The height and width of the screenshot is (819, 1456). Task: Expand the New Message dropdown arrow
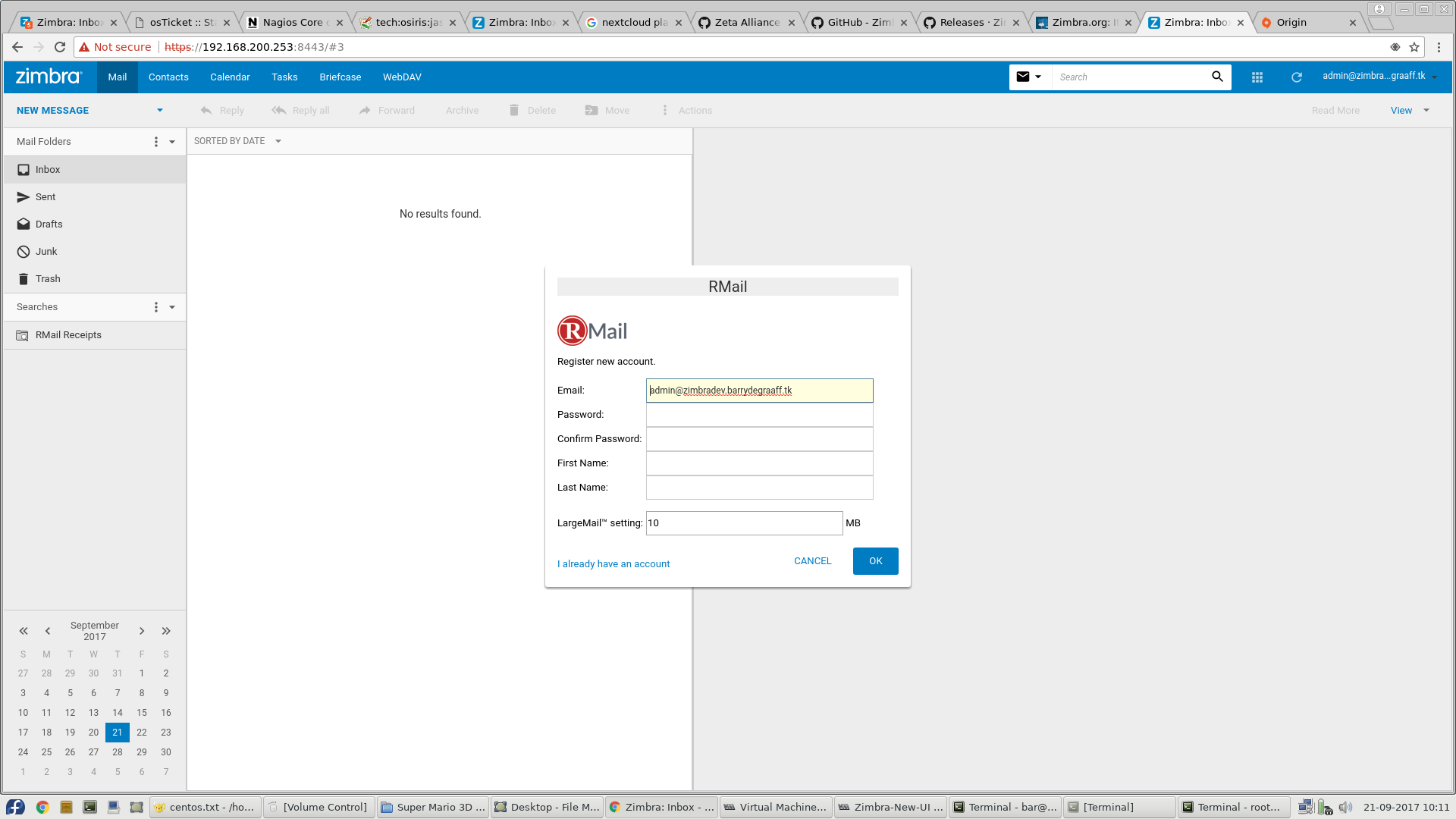tap(160, 111)
